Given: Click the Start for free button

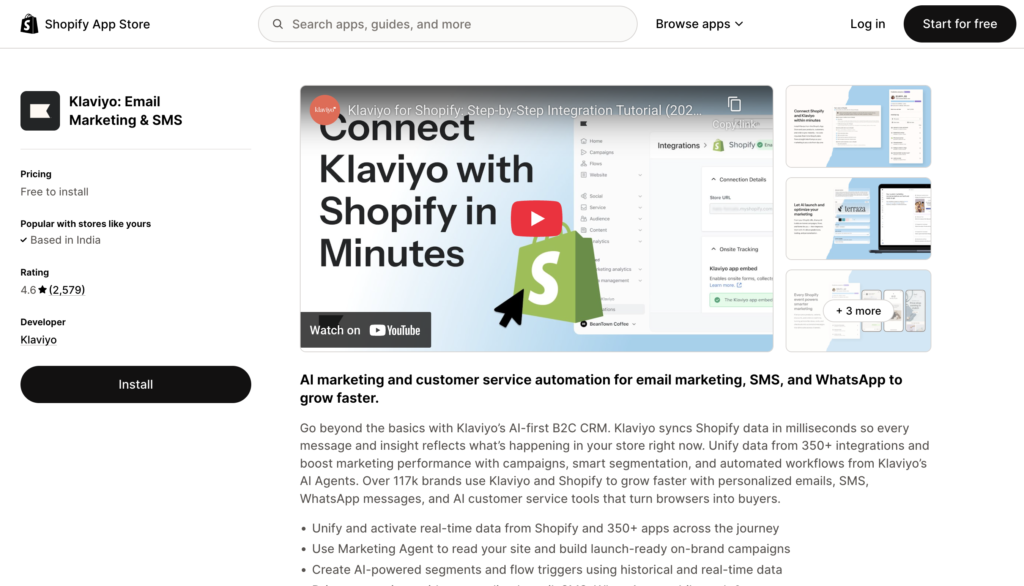Looking at the screenshot, I should click(x=959, y=24).
